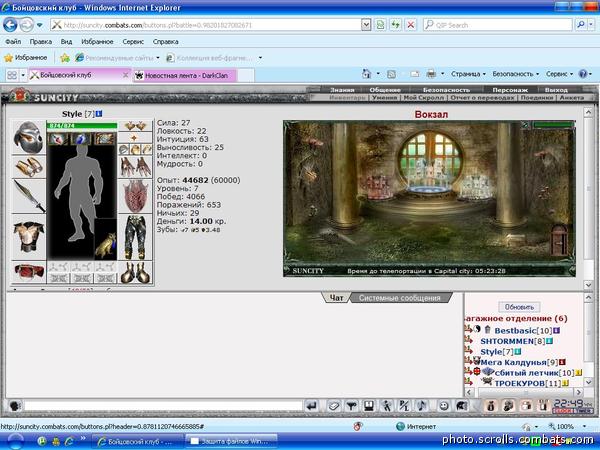The height and width of the screenshot is (450, 600).
Task: Click in the chat message input field
Action: tap(163, 406)
